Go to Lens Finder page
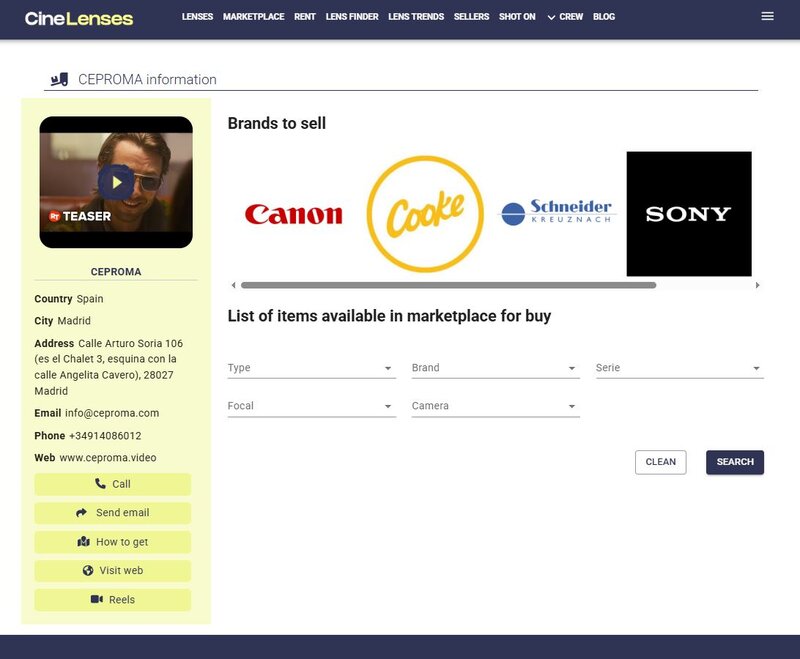This screenshot has width=800, height=659. coord(351,17)
